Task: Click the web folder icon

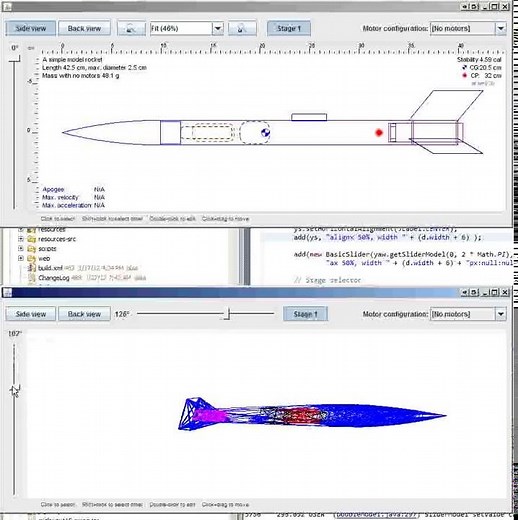Action: coord(31,258)
